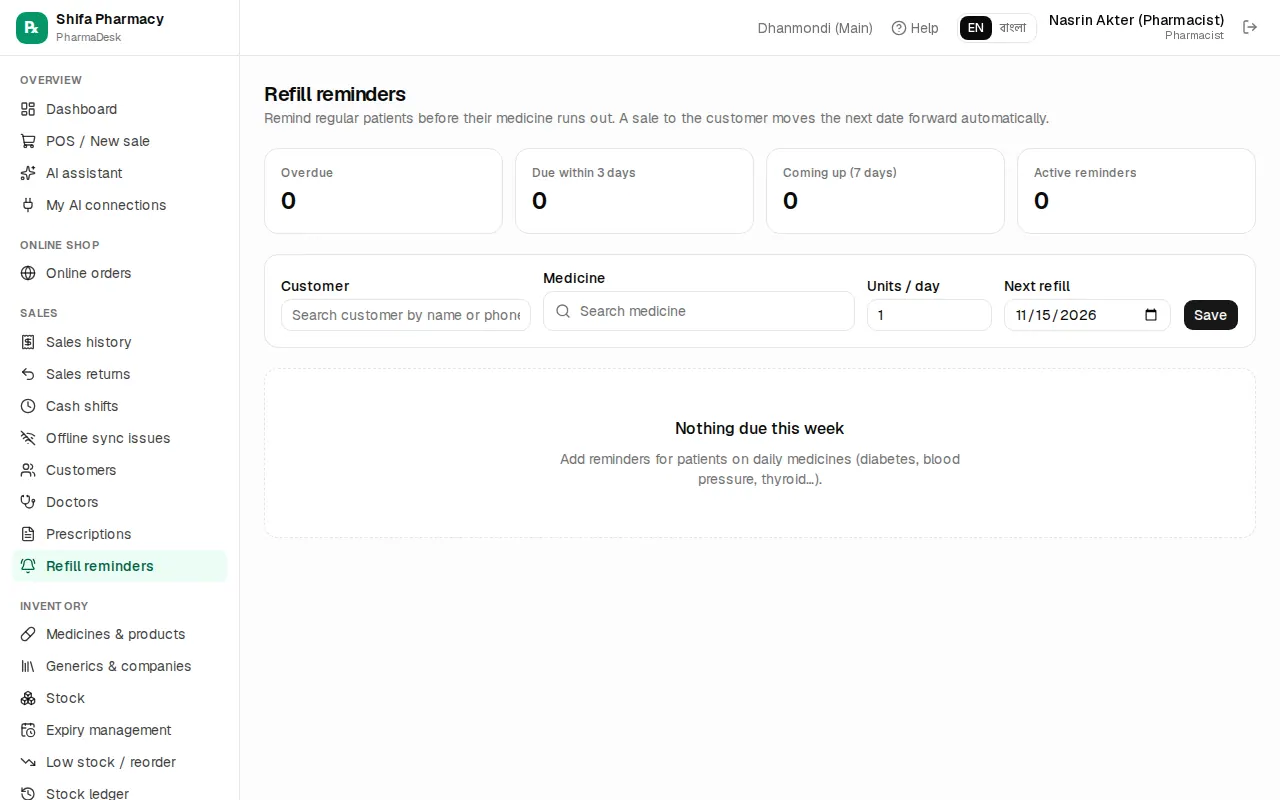This screenshot has height=800, width=1280.
Task: Click the 'Nothing due this week' heading
Action: pos(760,428)
